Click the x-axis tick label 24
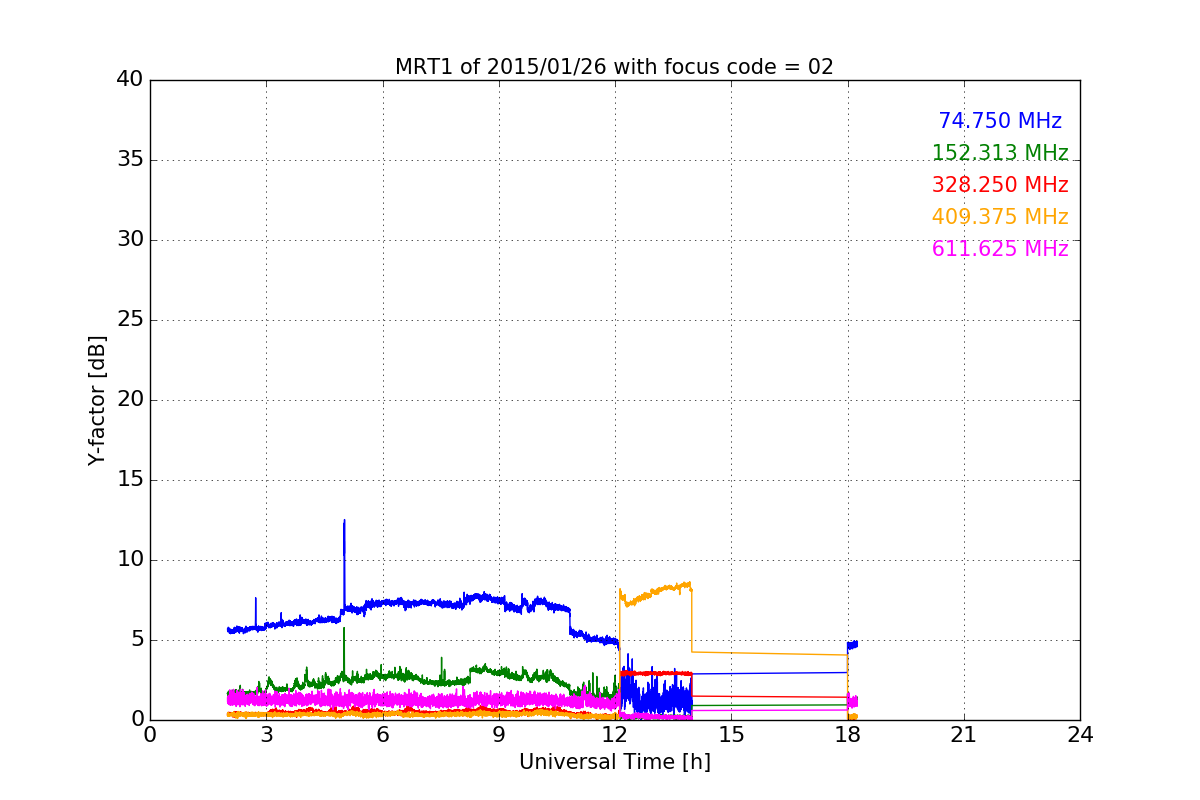The image size is (1200, 800). pyautogui.click(x=1080, y=735)
